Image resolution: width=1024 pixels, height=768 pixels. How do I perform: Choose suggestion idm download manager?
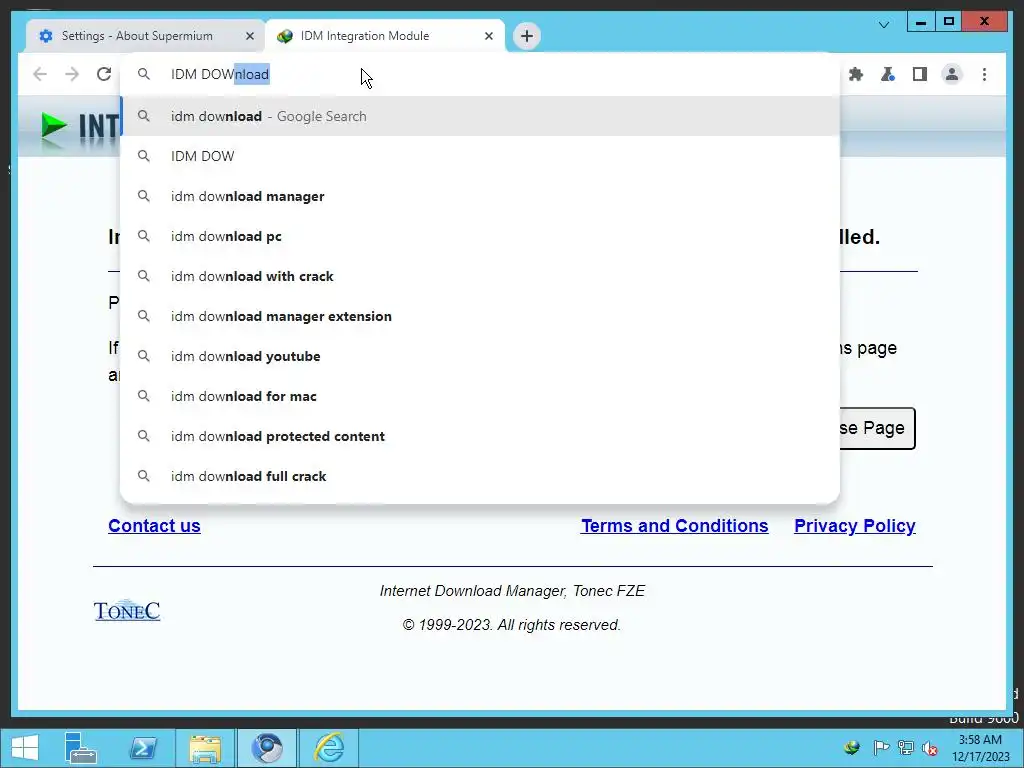(480, 196)
